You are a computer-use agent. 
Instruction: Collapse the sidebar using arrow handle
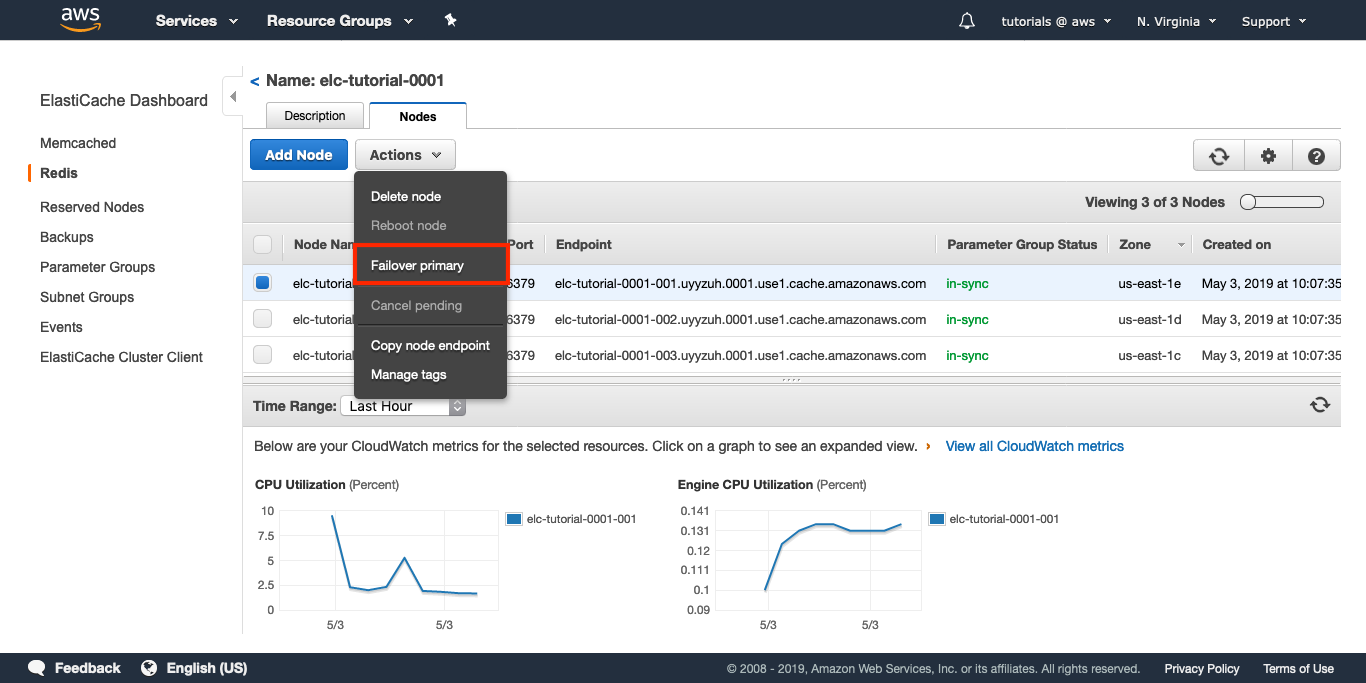[233, 97]
